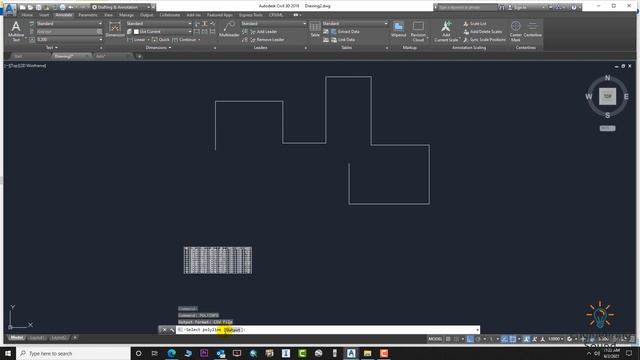The image size is (640, 360).
Task: Open the Scale List tool
Action: pyautogui.click(x=475, y=24)
